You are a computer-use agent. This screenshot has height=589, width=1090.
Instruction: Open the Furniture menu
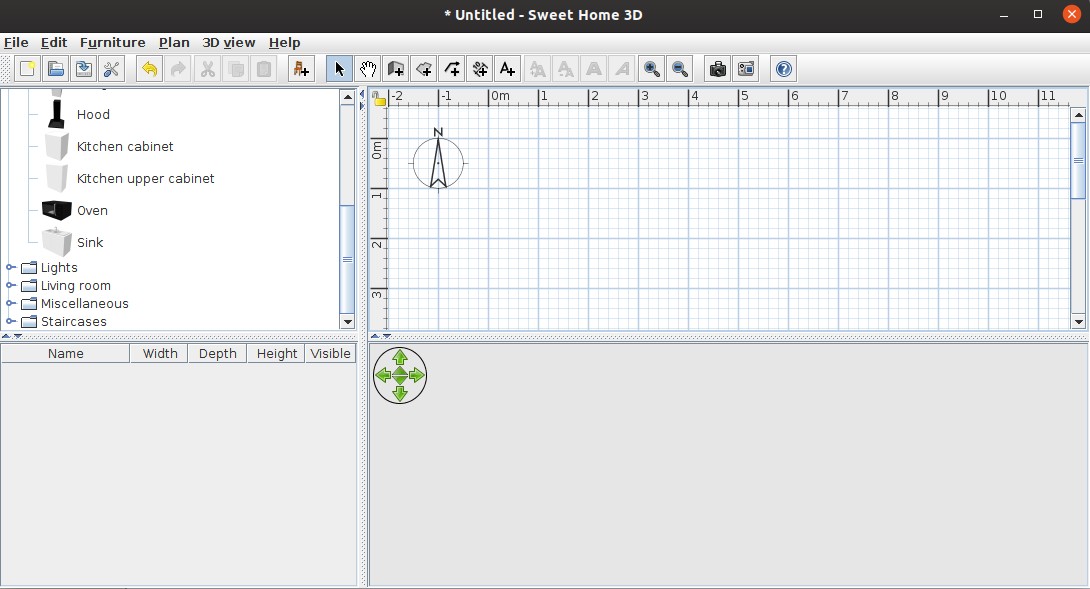point(113,42)
